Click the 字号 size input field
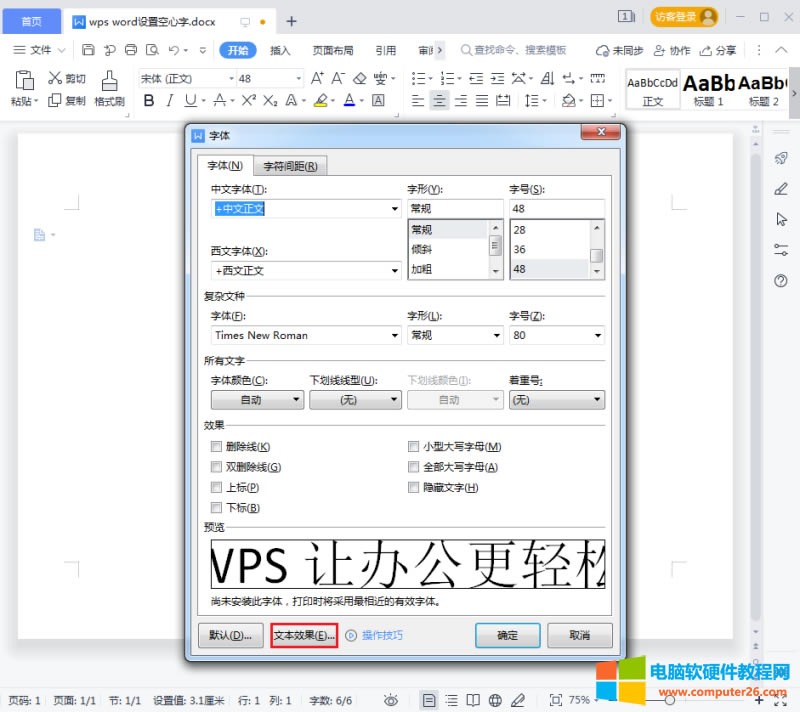This screenshot has width=800, height=712. click(556, 209)
